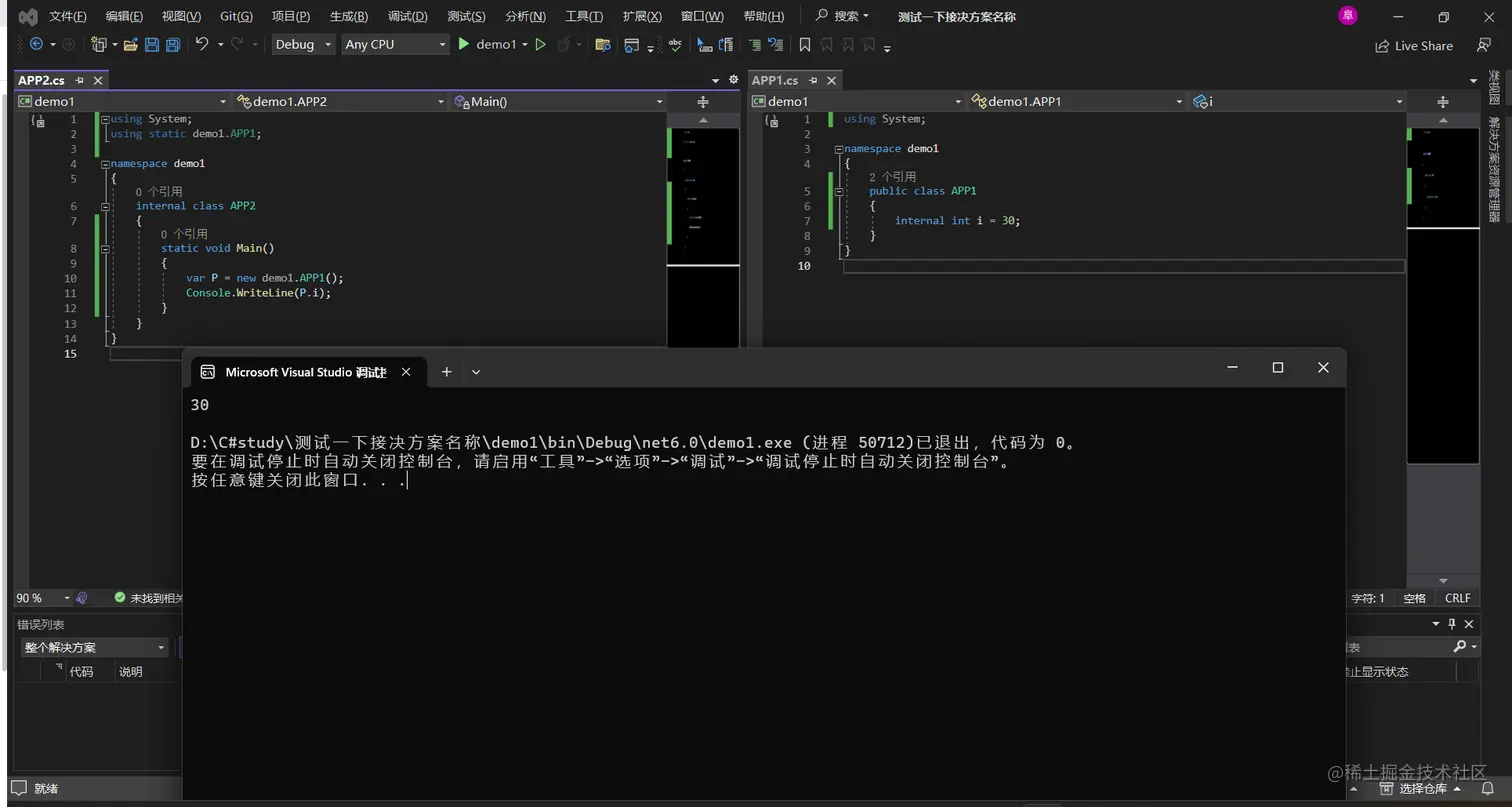The image size is (1512, 807).
Task: Open the demo1.APP2 type dropdown
Action: coord(340,101)
